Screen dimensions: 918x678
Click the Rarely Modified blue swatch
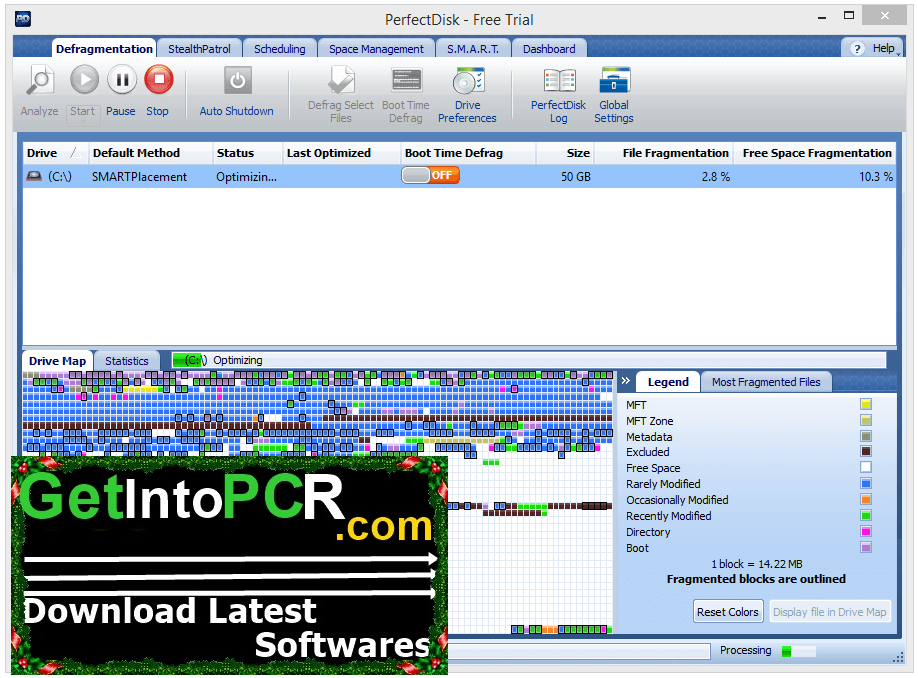tap(866, 483)
